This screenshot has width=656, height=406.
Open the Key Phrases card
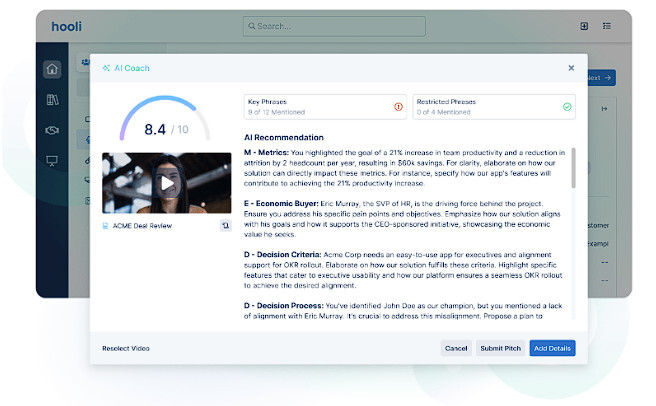point(325,107)
